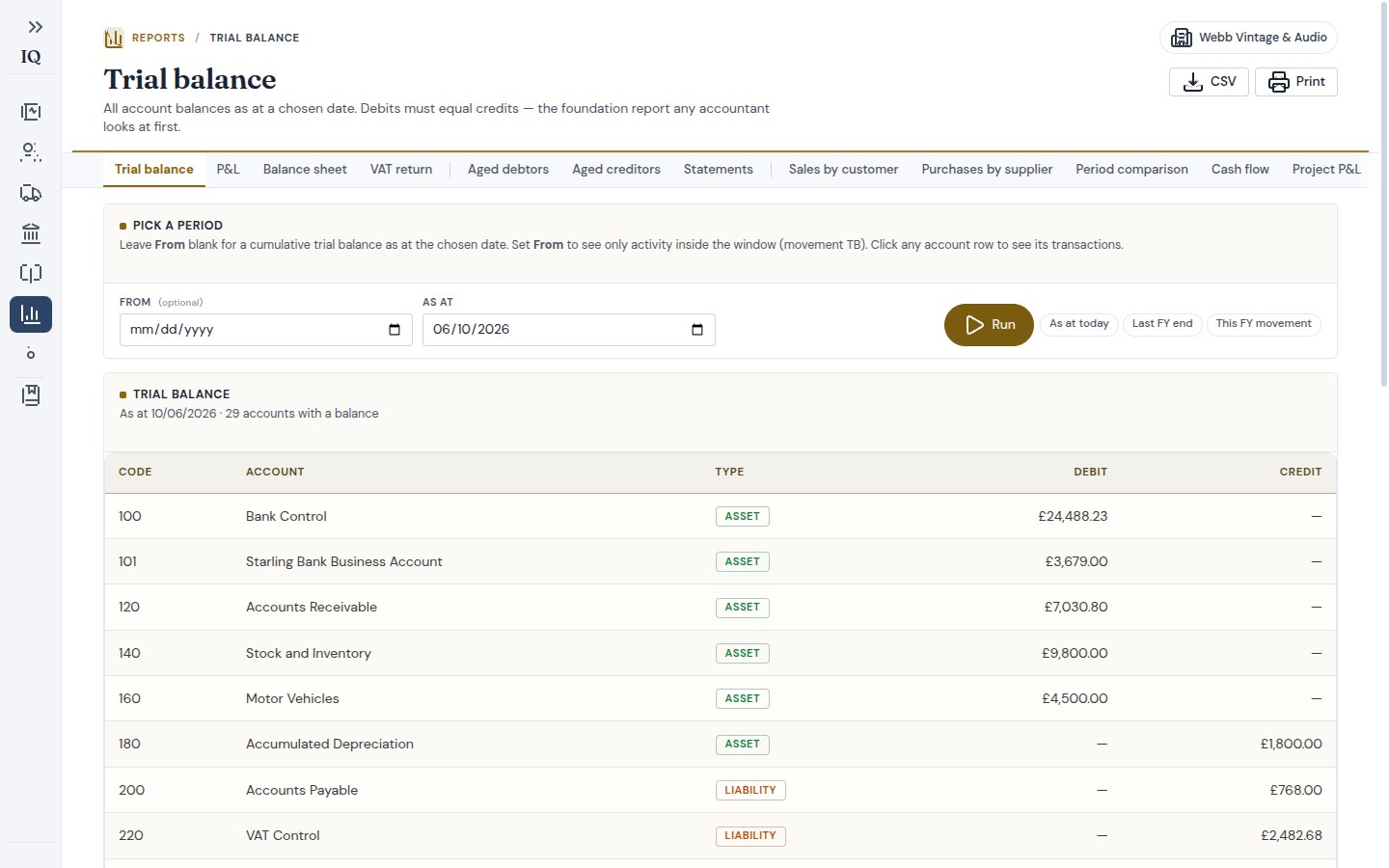
Task: Open the Sales by customer tab
Action: coord(843,169)
